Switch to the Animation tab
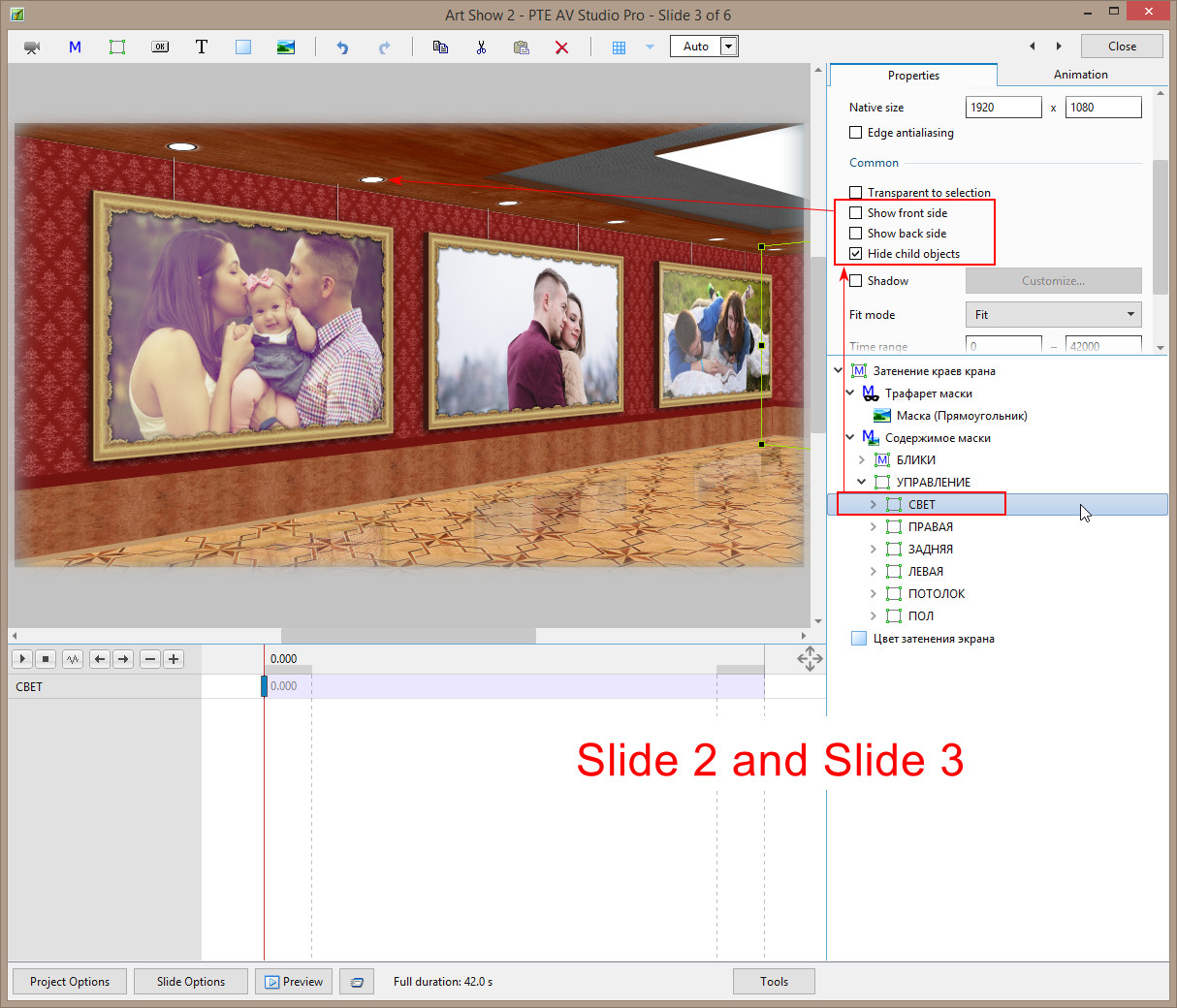This screenshot has height=1008, width=1177. pos(1080,75)
